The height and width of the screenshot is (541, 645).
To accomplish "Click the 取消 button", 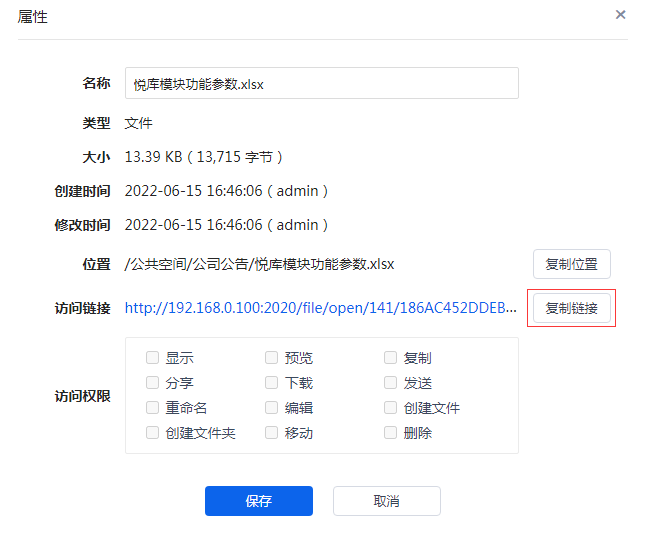I will tap(386, 501).
